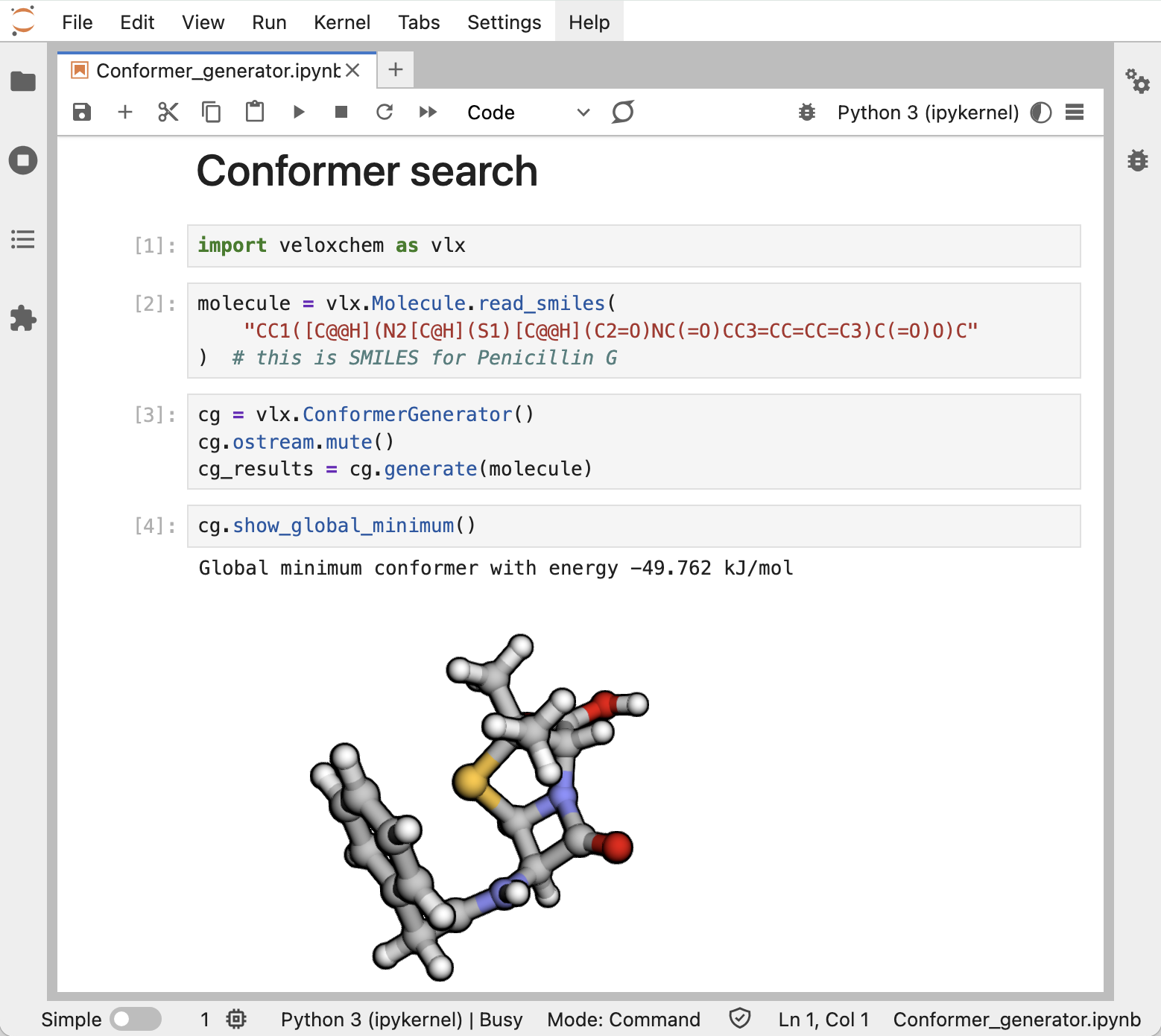This screenshot has width=1161, height=1036.
Task: Interrupt the kernel with stop button
Action: coord(341,113)
